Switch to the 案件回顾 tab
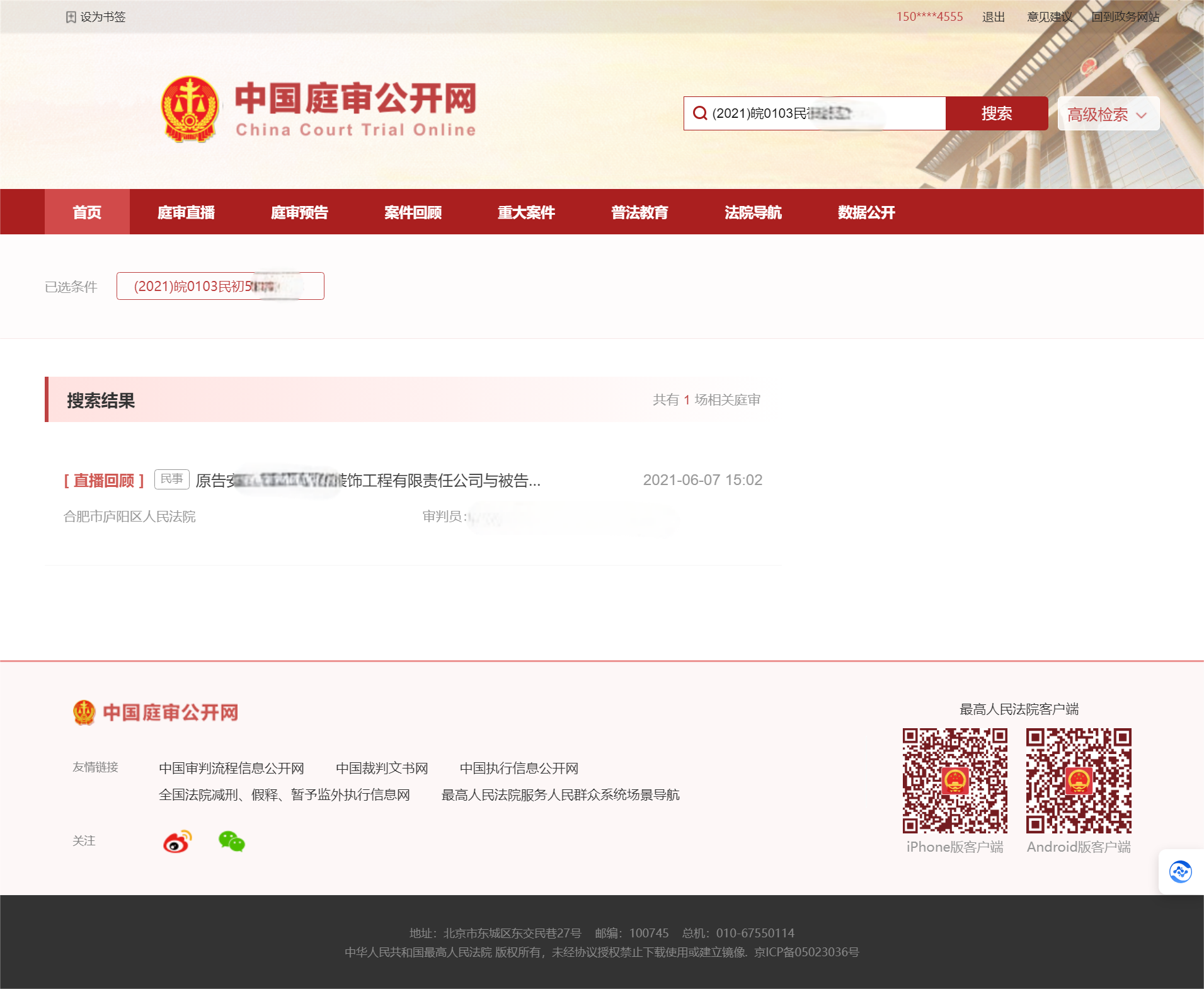 click(413, 212)
